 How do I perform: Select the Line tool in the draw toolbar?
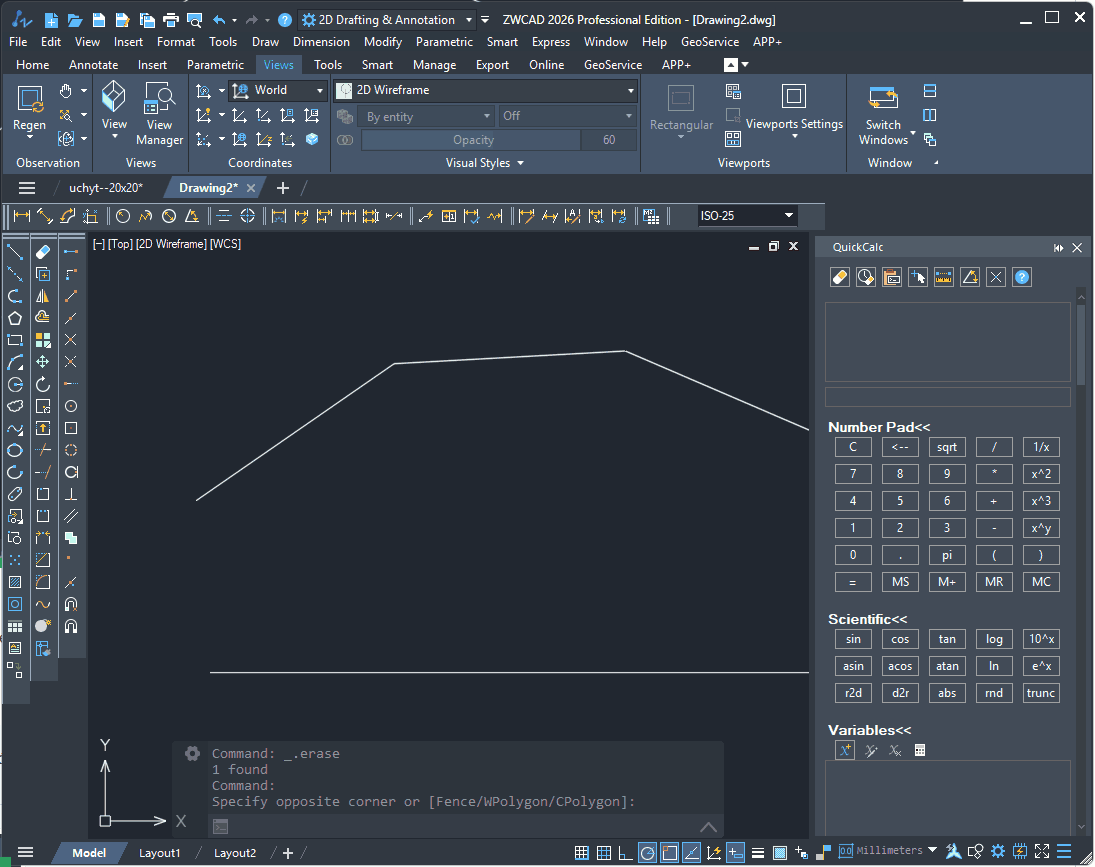click(x=15, y=252)
